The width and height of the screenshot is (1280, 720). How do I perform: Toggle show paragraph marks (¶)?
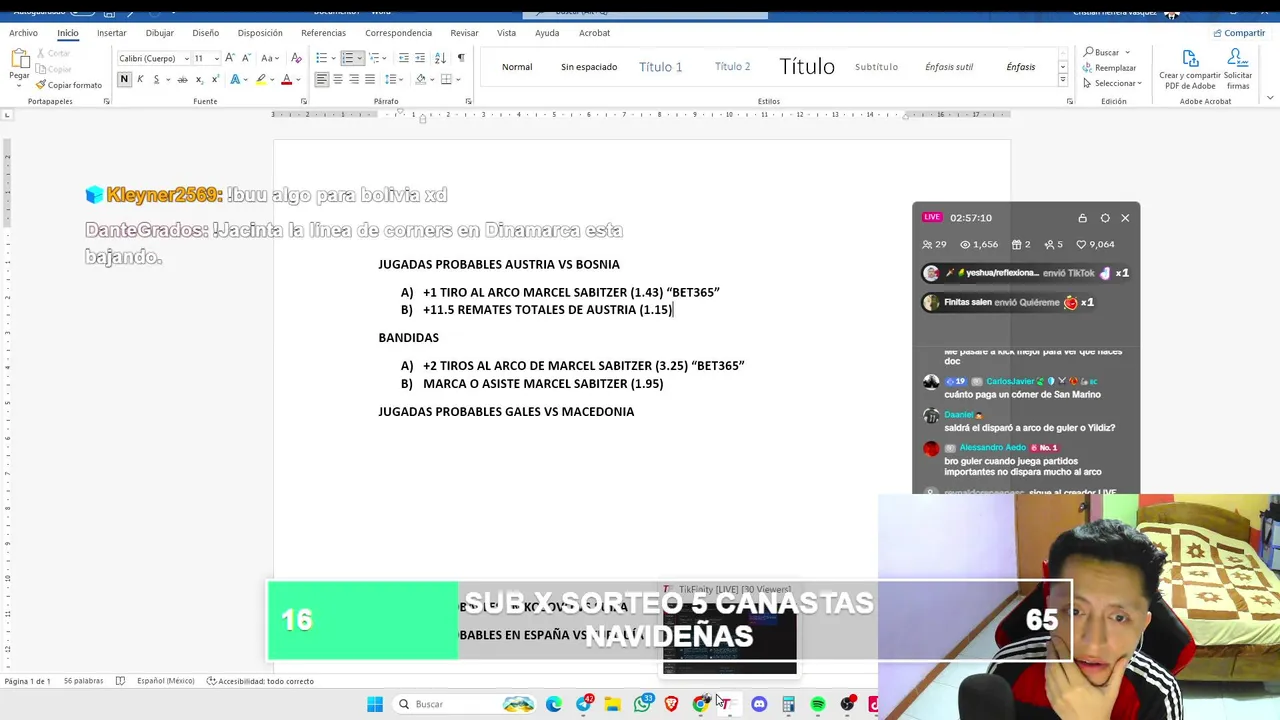click(461, 58)
